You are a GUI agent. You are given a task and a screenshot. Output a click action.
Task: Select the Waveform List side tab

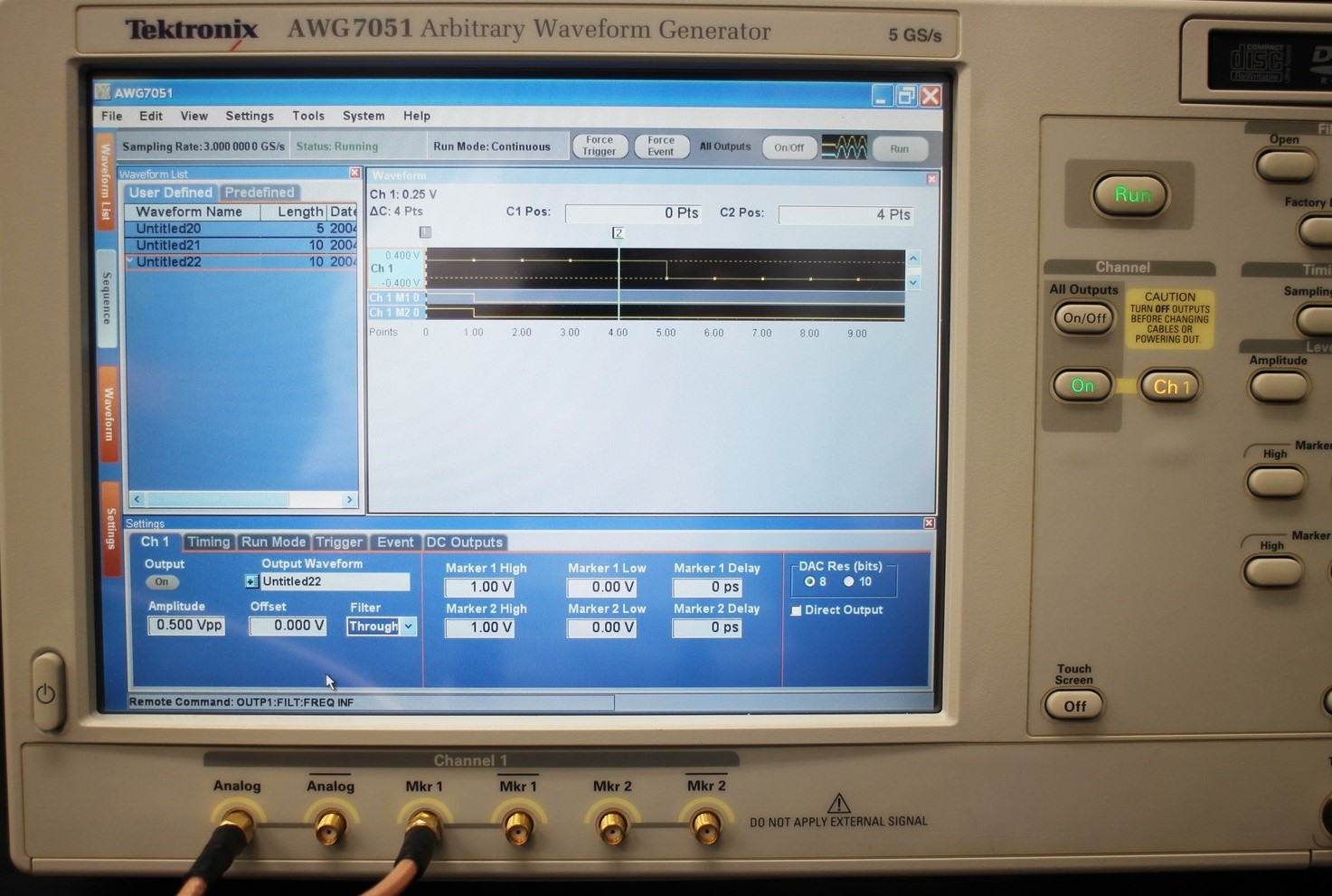point(107,181)
